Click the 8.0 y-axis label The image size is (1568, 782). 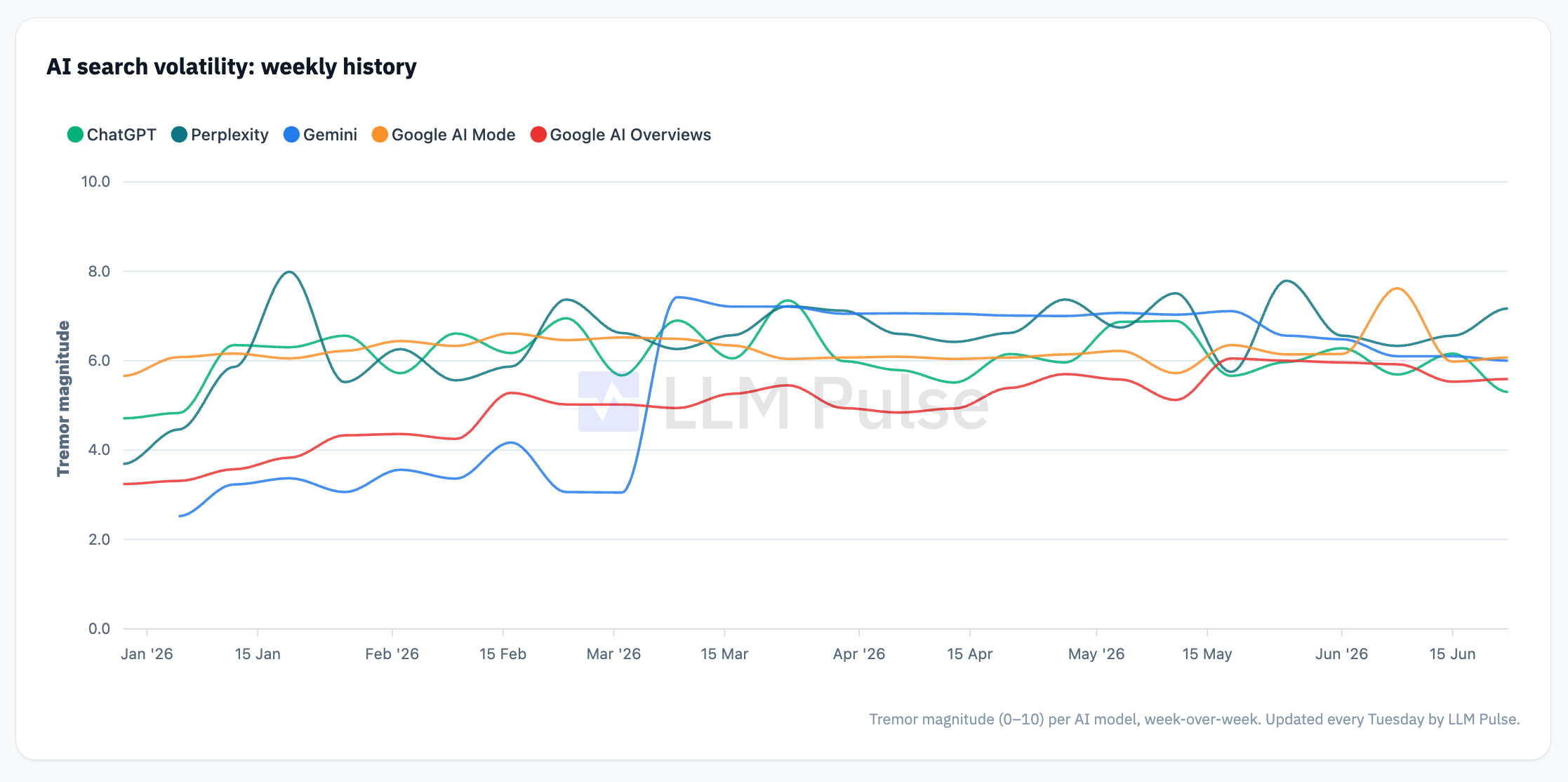point(99,272)
